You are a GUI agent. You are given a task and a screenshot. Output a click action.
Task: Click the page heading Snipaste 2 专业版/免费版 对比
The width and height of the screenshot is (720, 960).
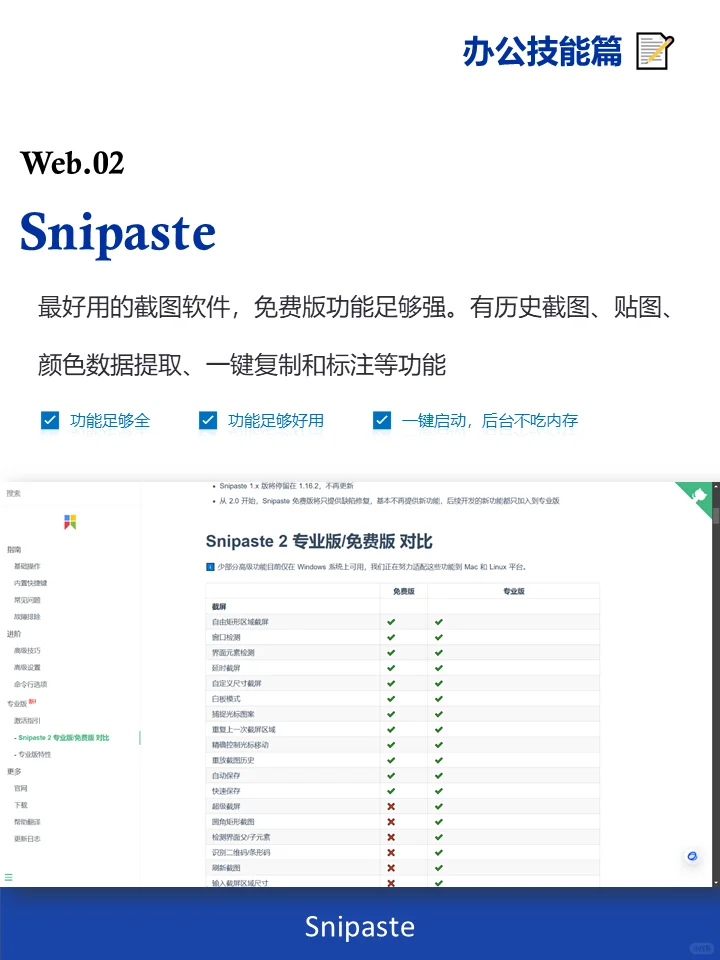point(319,541)
